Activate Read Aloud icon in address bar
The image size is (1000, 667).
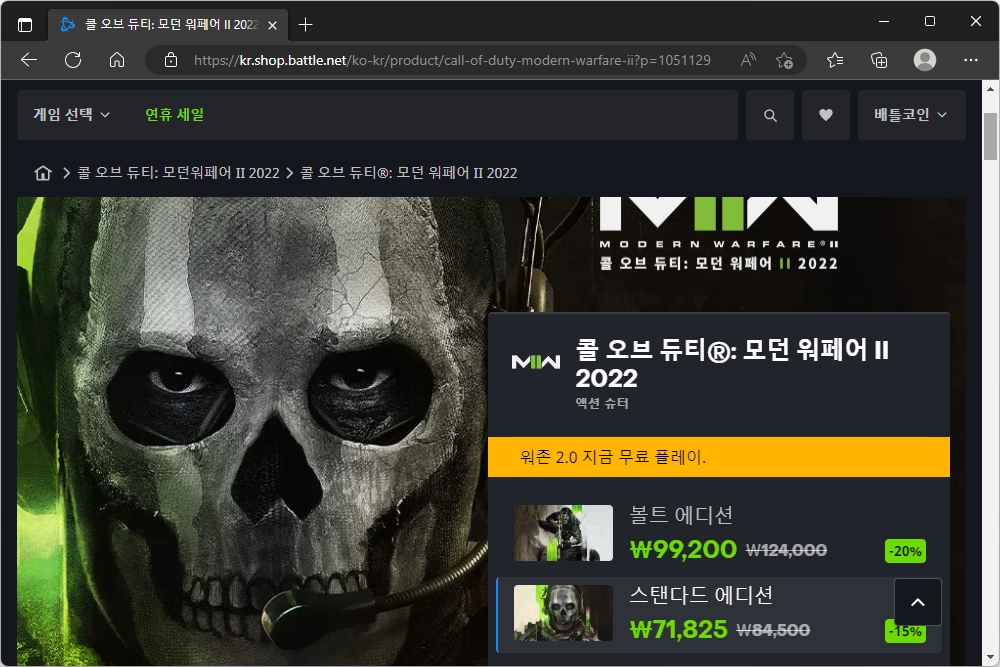(x=748, y=60)
